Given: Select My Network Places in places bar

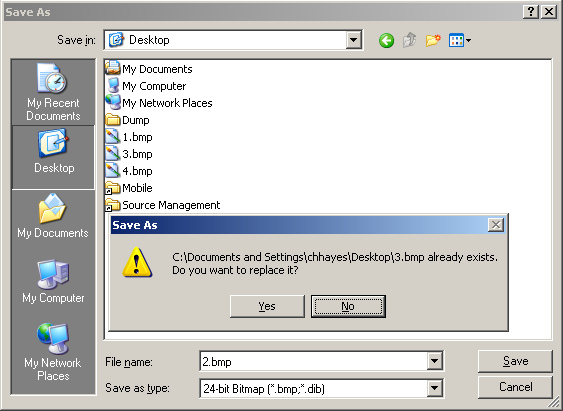Looking at the screenshot, I should point(53,352).
